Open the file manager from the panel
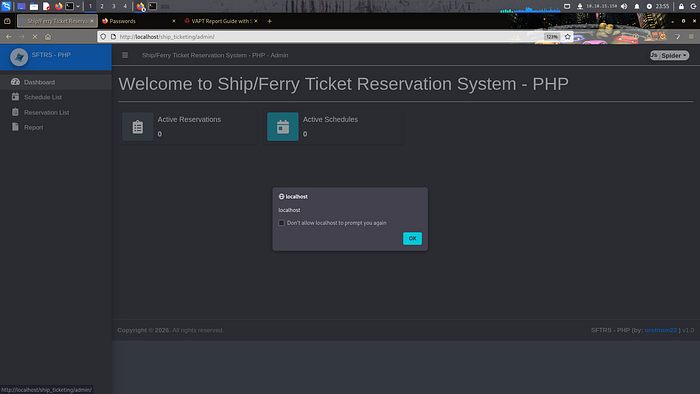The width and height of the screenshot is (700, 394). (33, 6)
